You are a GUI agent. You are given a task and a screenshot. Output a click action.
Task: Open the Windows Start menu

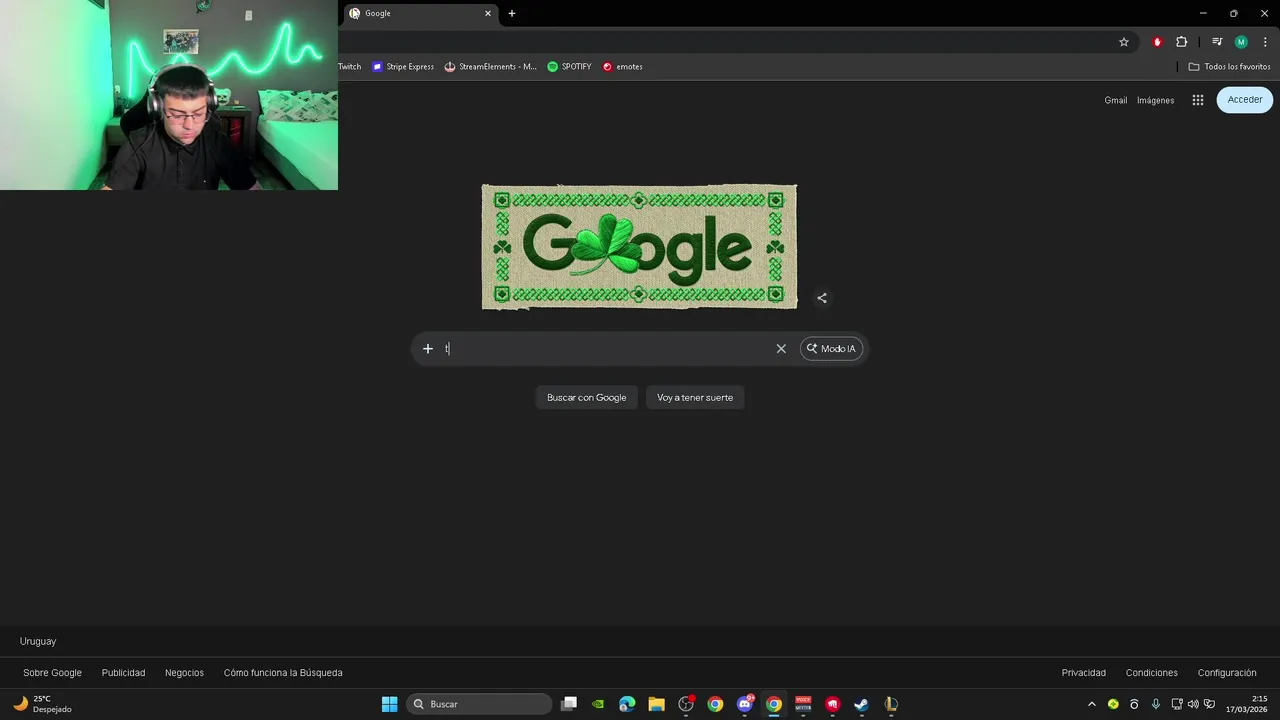[x=390, y=704]
